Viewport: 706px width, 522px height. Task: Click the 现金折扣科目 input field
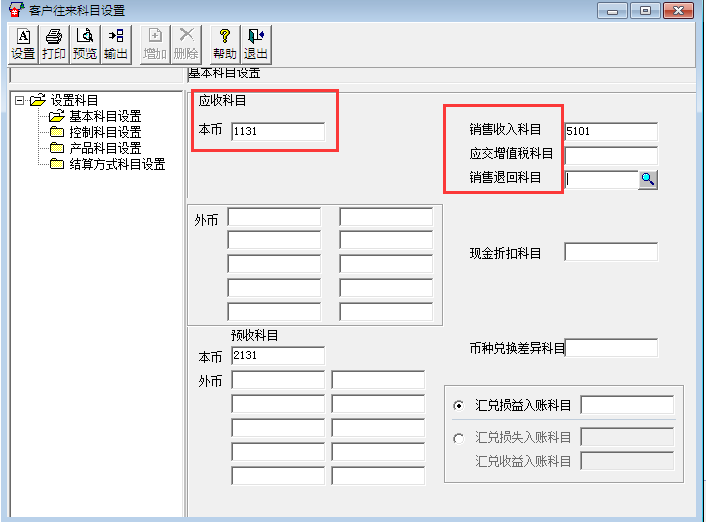[x=610, y=252]
